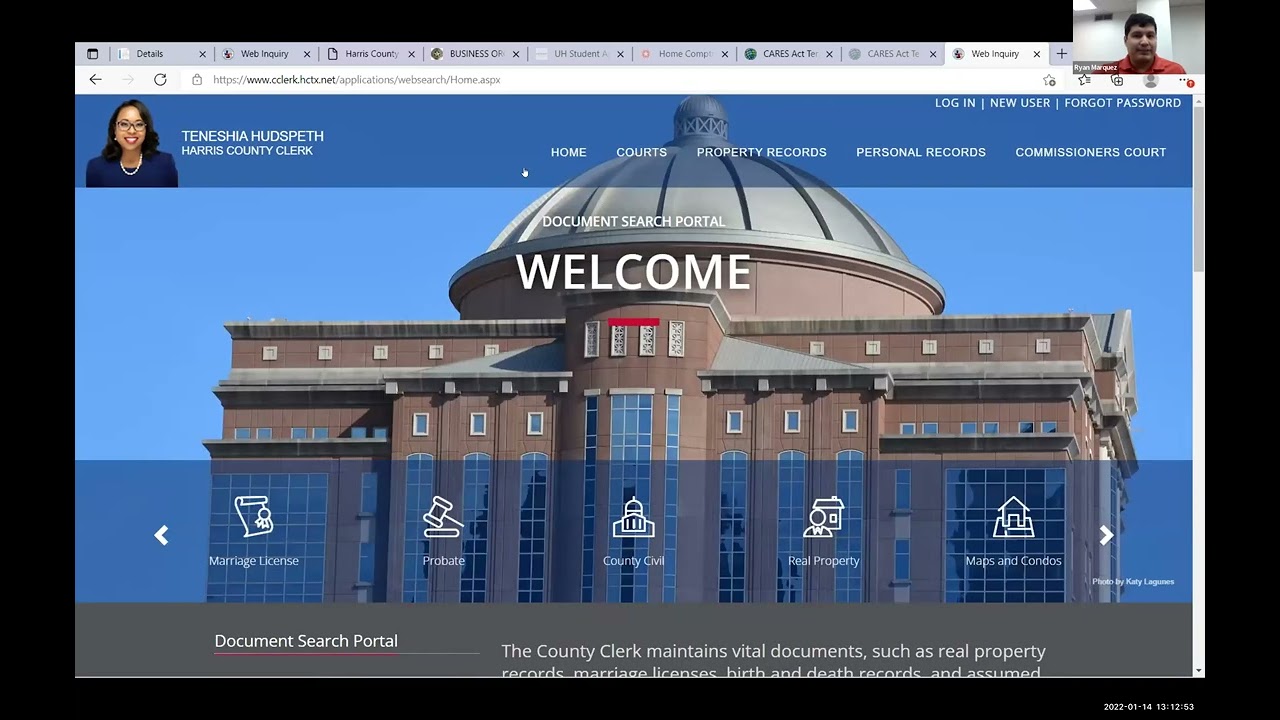This screenshot has width=1280, height=720.
Task: Open a new browser tab
Action: [x=1062, y=54]
